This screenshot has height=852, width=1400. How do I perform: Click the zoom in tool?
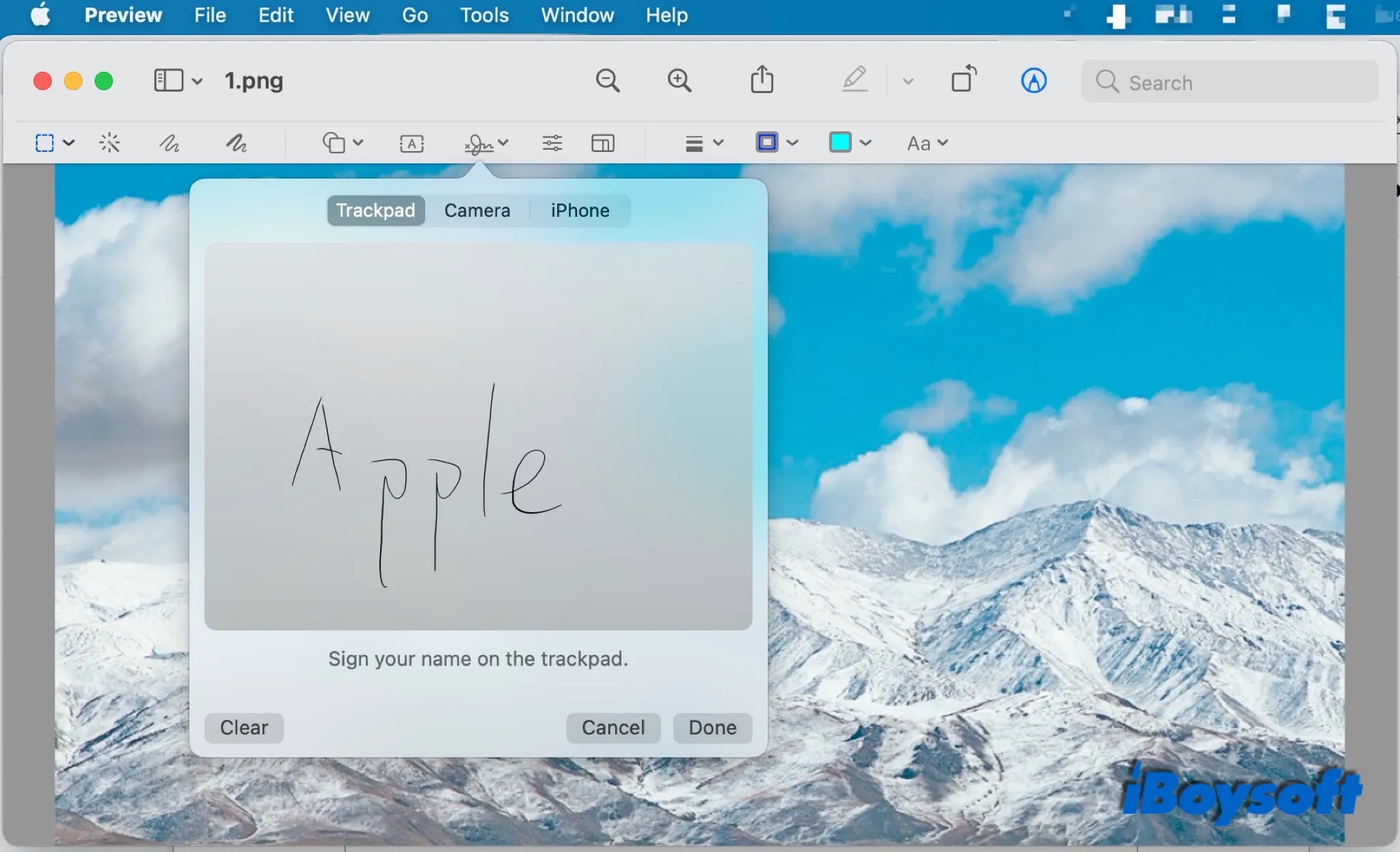[680, 82]
